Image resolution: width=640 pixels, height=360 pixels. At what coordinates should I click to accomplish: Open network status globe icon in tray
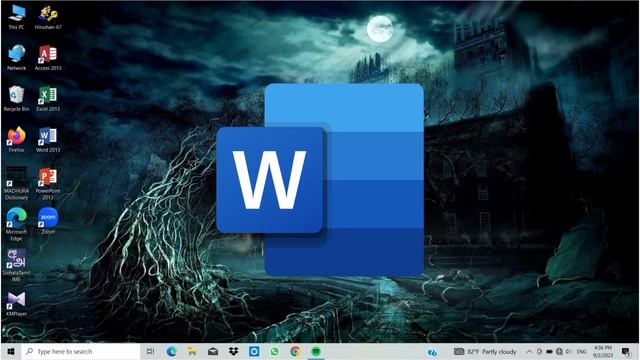[559, 351]
